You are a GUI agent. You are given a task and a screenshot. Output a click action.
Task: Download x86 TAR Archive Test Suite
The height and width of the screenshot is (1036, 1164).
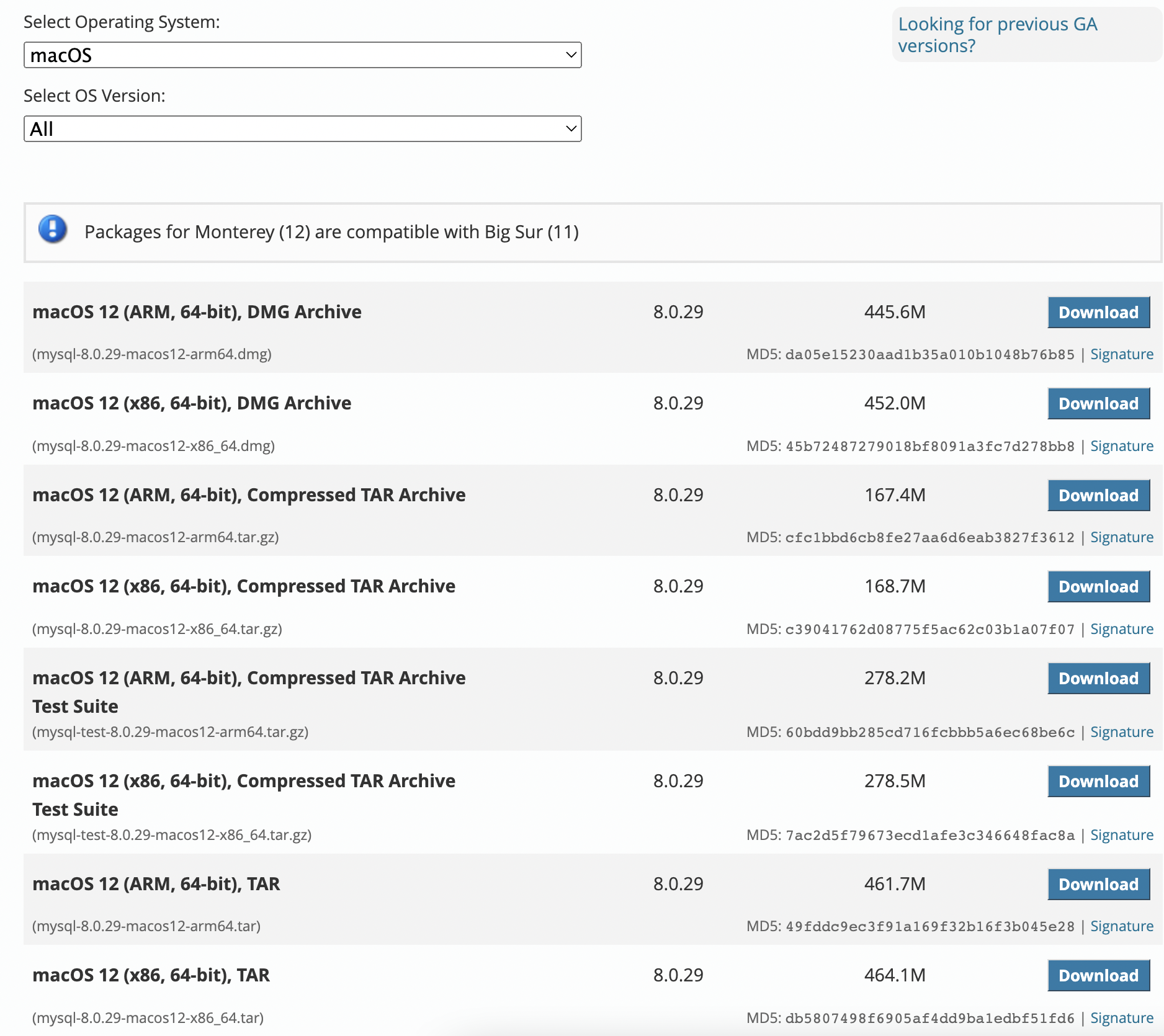pyautogui.click(x=1098, y=781)
